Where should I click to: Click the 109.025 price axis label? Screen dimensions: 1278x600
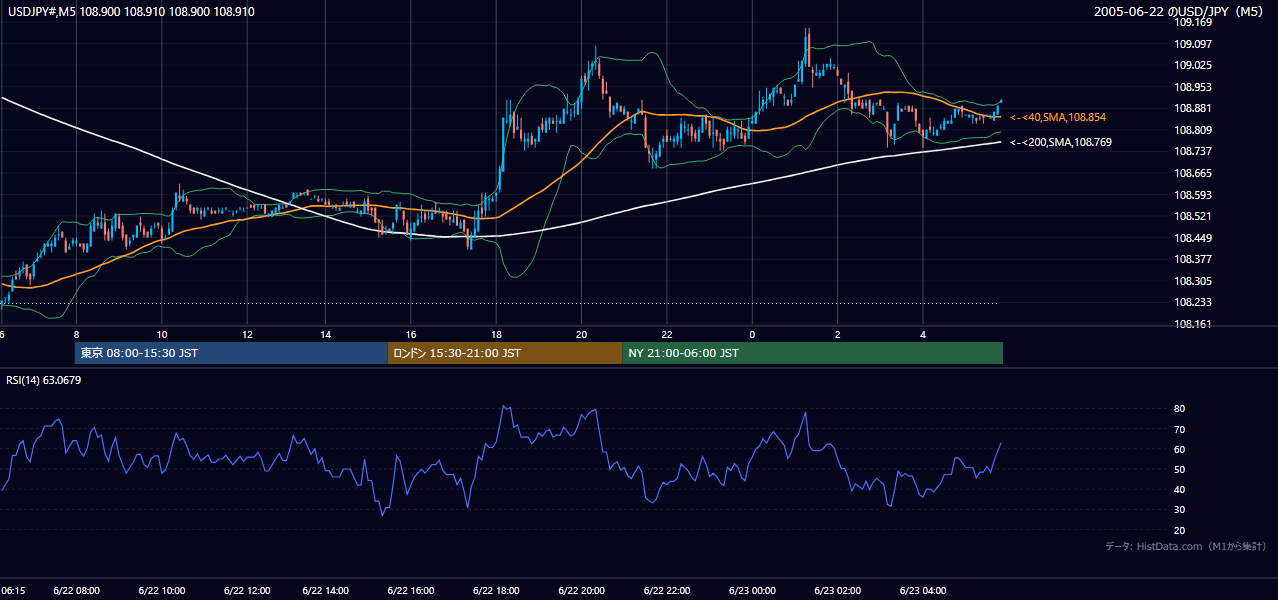pos(1191,66)
